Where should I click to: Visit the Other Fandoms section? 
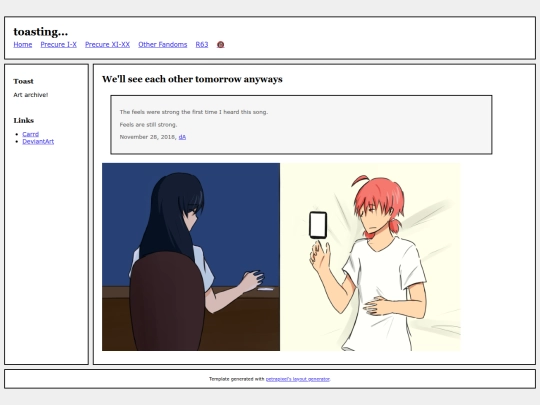point(163,44)
